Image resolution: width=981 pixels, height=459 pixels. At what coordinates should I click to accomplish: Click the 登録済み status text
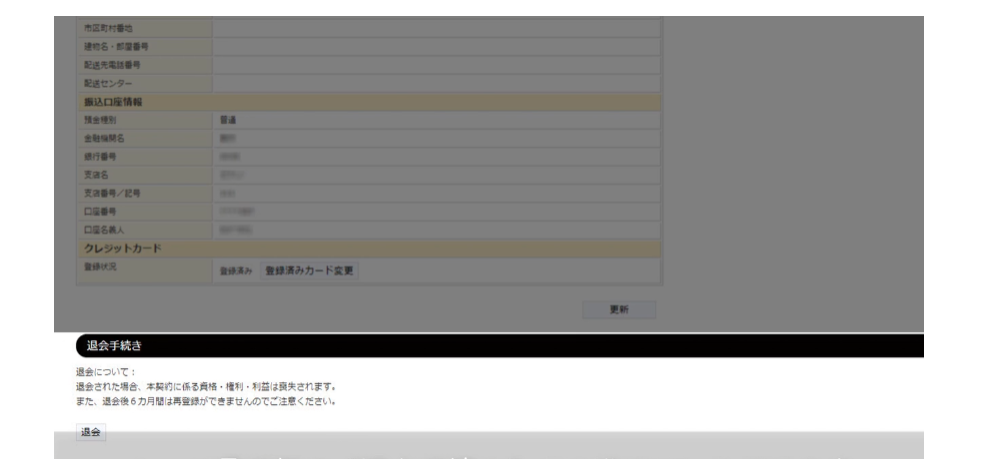point(236,271)
